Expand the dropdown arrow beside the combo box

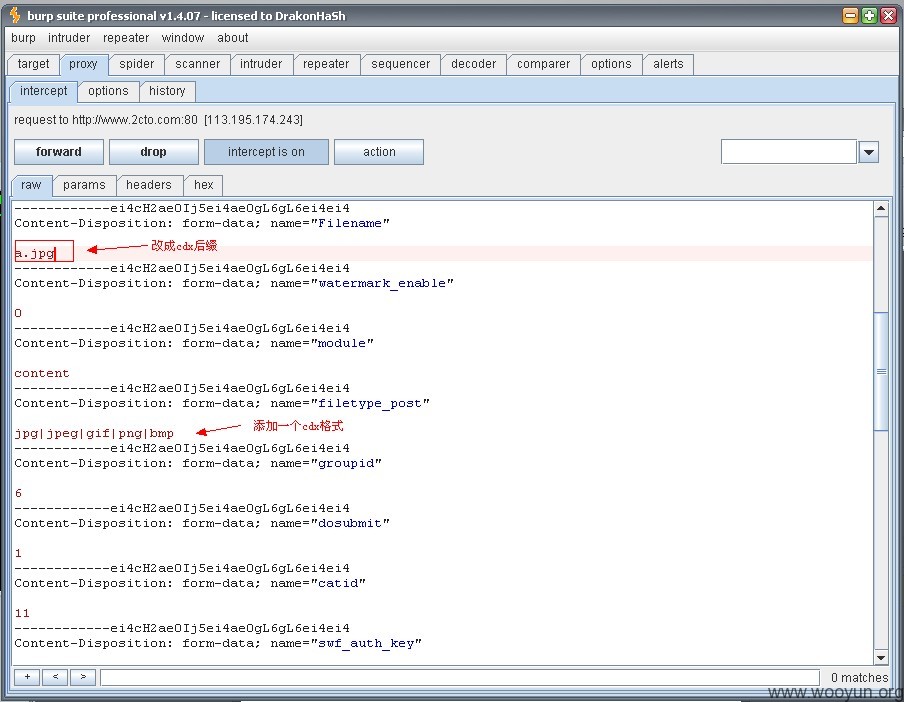(869, 152)
